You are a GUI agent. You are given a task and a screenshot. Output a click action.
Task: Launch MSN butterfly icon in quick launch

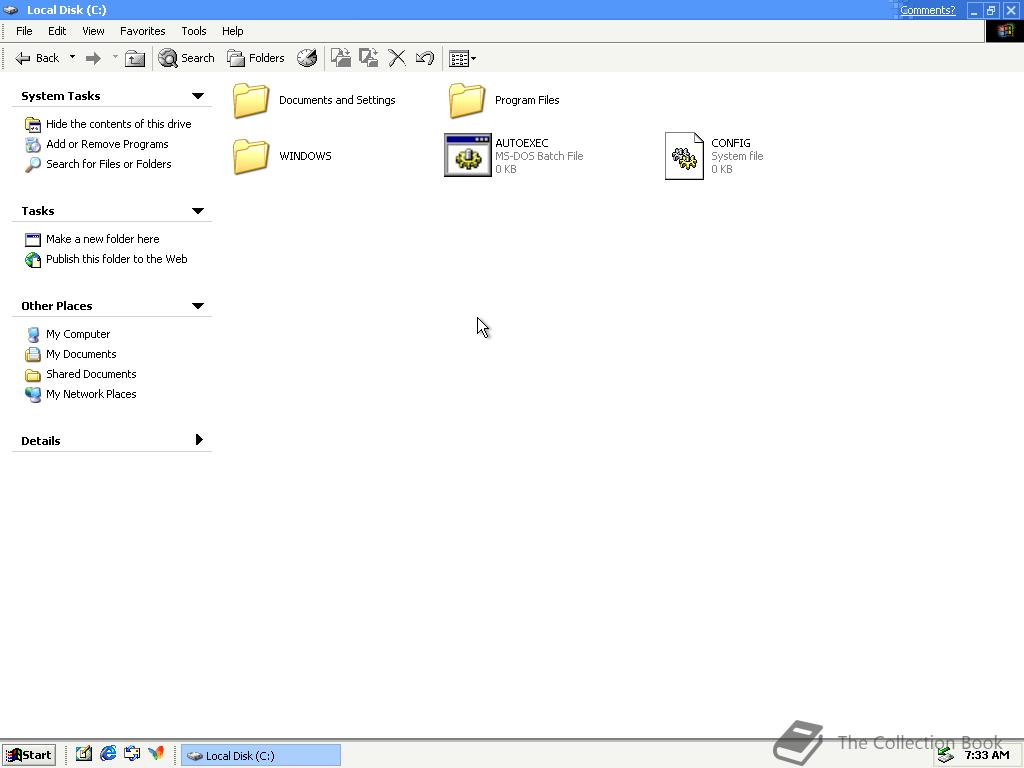tap(156, 754)
